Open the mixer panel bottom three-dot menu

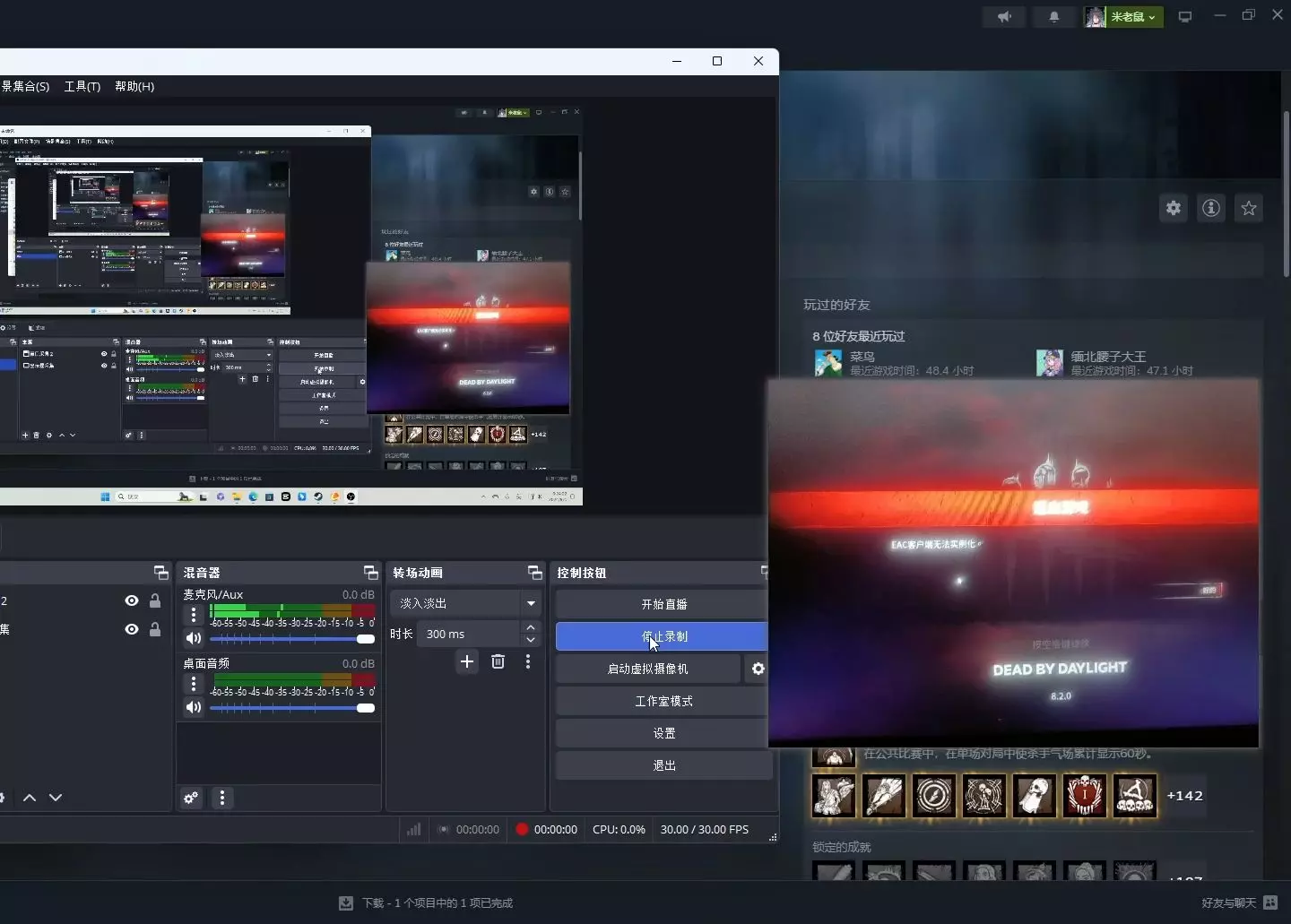pos(222,798)
